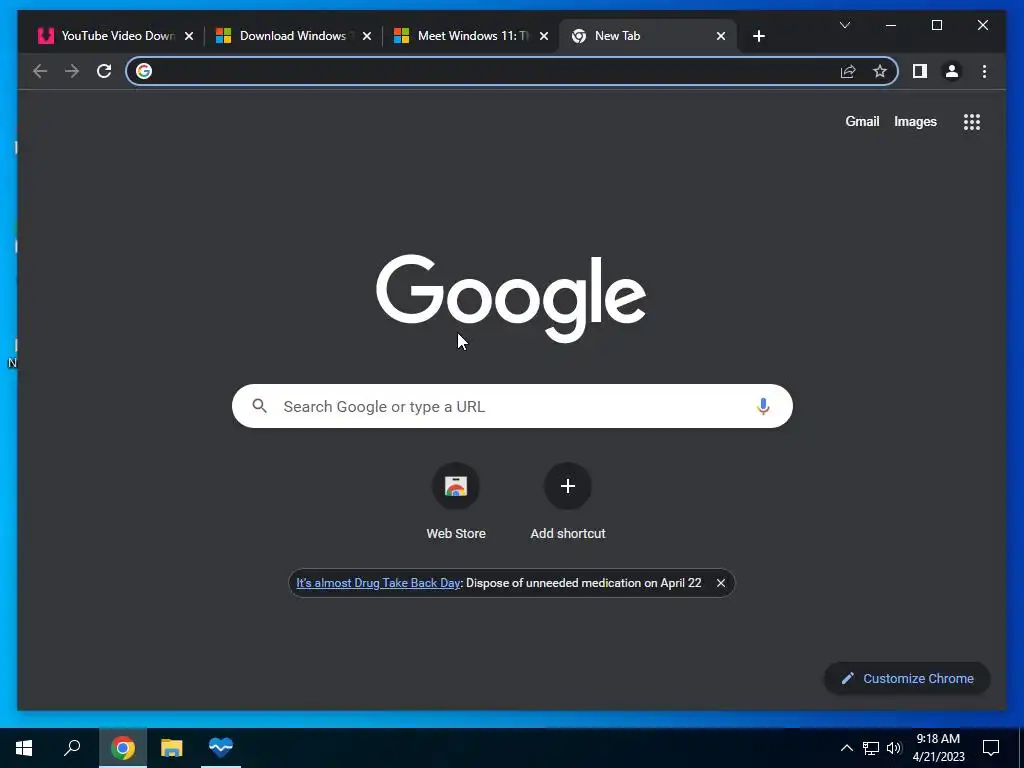This screenshot has height=768, width=1024.
Task: Open the notification center icon
Action: (x=991, y=748)
